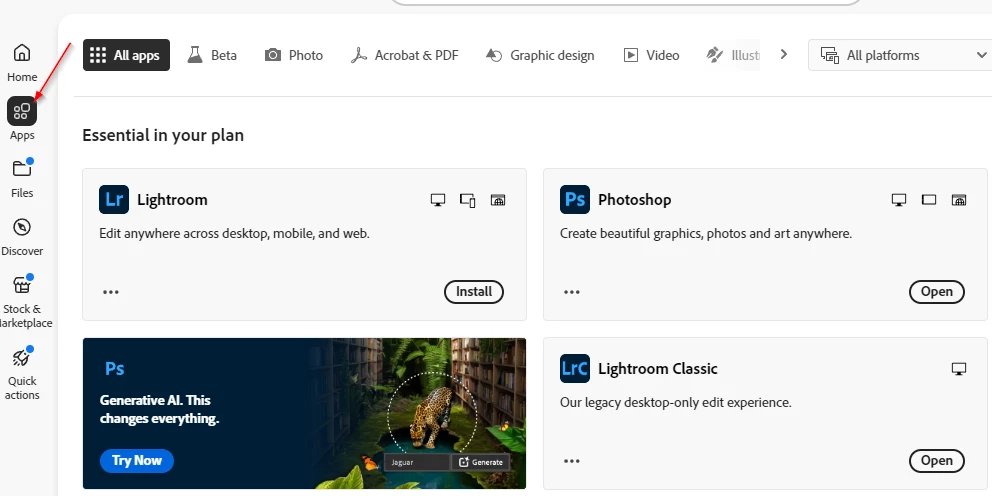Open Lightroom Classic more options ellipsis

click(x=572, y=461)
